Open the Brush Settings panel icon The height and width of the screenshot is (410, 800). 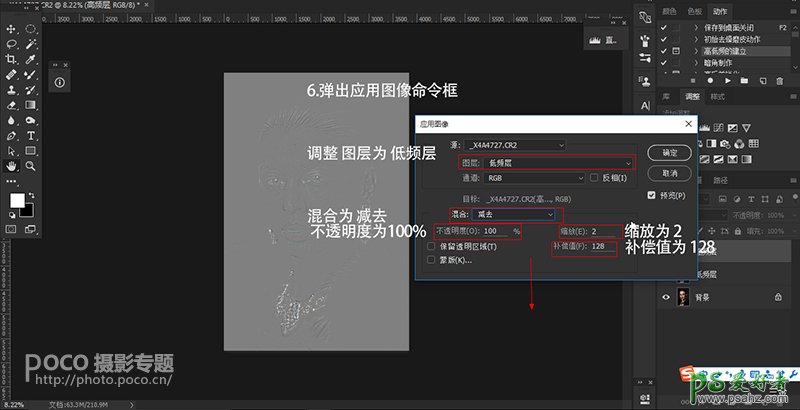[x=645, y=39]
